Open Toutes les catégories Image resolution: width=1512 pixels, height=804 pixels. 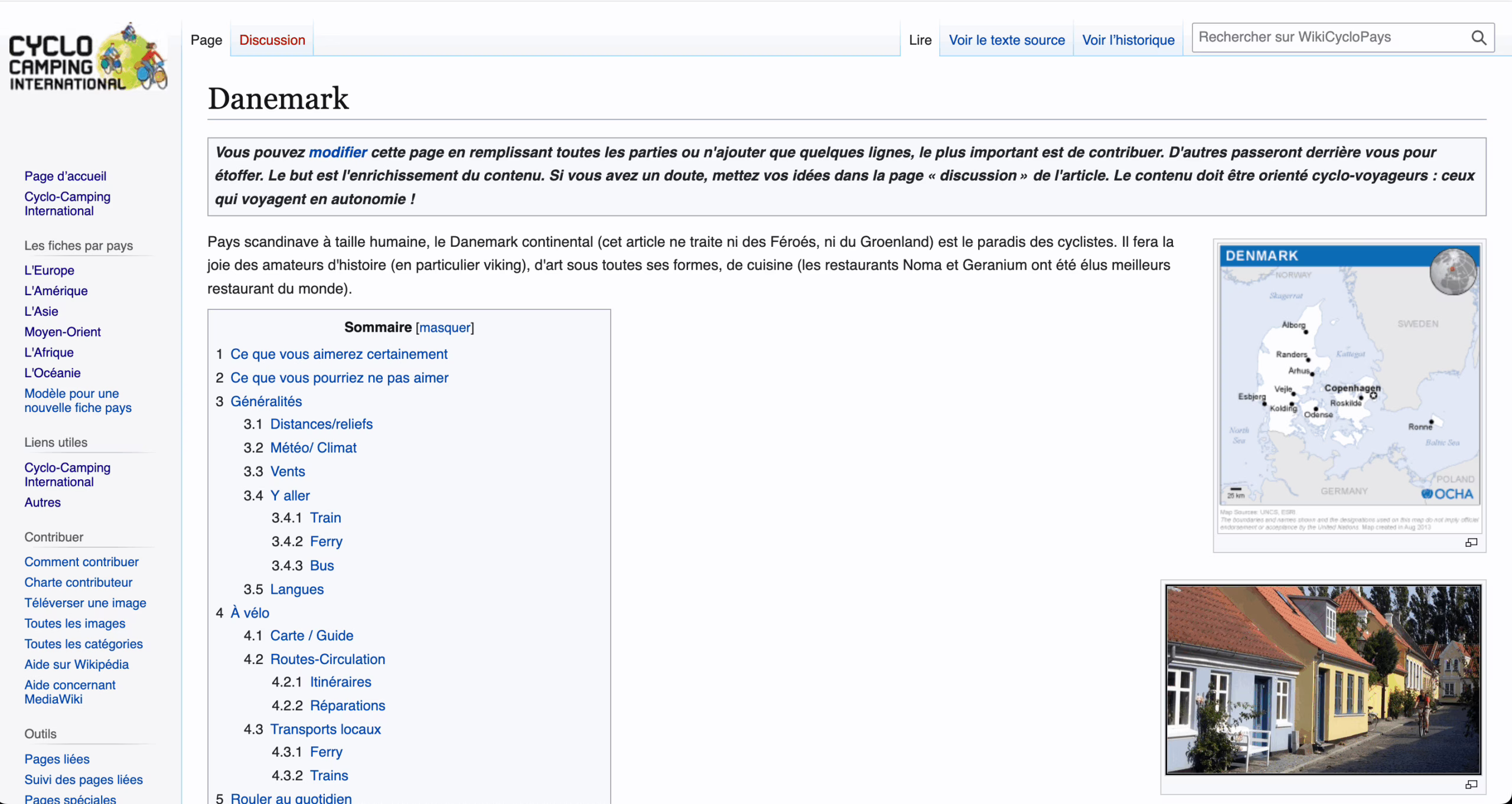point(84,644)
